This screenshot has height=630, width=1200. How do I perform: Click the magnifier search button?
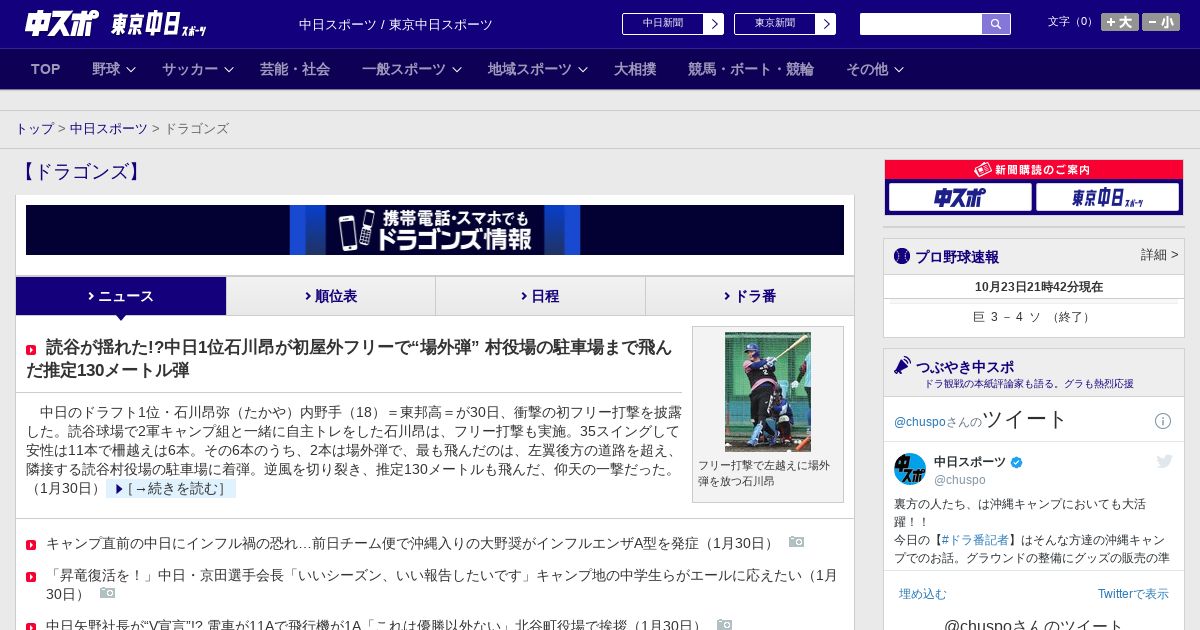coord(996,24)
